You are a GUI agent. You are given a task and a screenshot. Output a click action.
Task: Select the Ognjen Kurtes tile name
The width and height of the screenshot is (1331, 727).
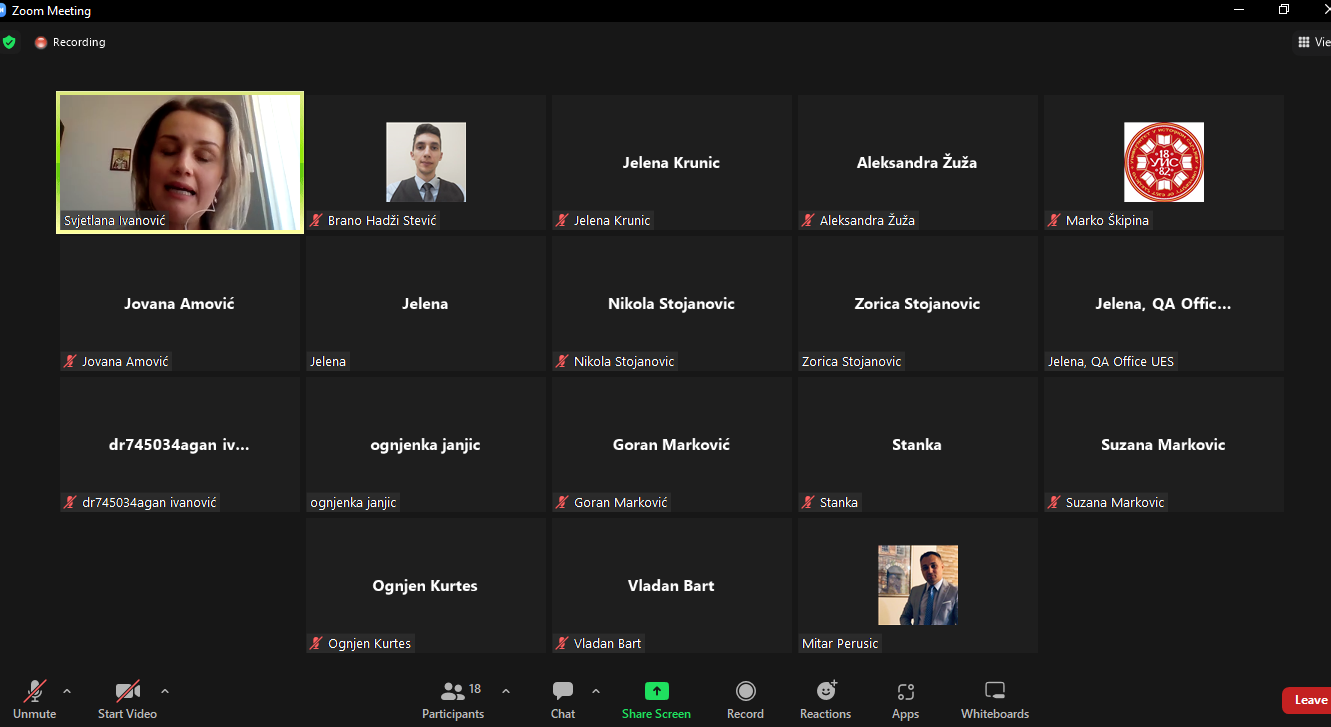pos(425,586)
